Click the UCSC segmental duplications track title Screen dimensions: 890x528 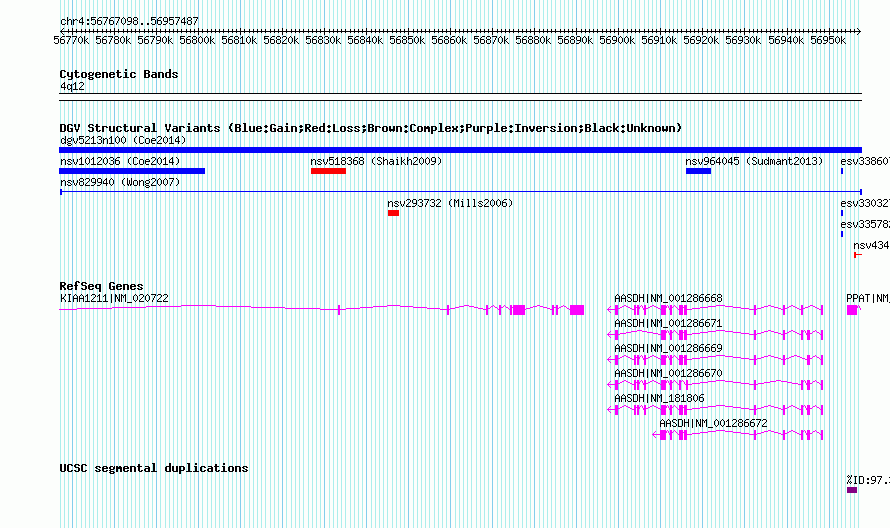(154, 468)
